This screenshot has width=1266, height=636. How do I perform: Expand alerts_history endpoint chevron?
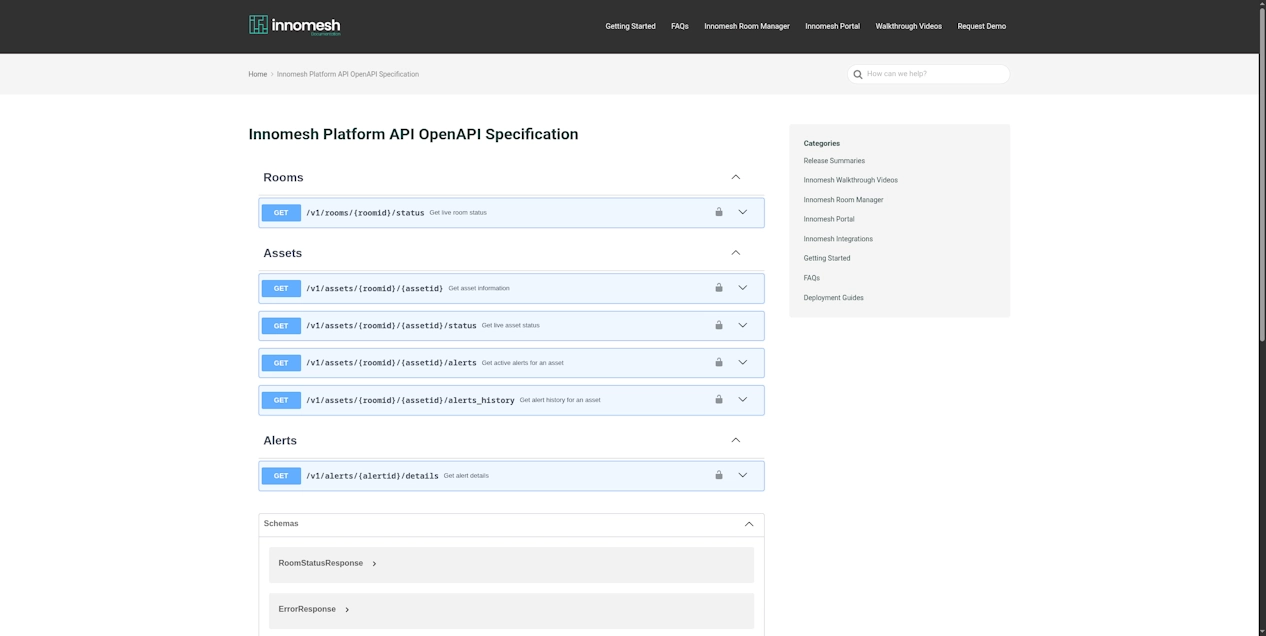tap(743, 399)
